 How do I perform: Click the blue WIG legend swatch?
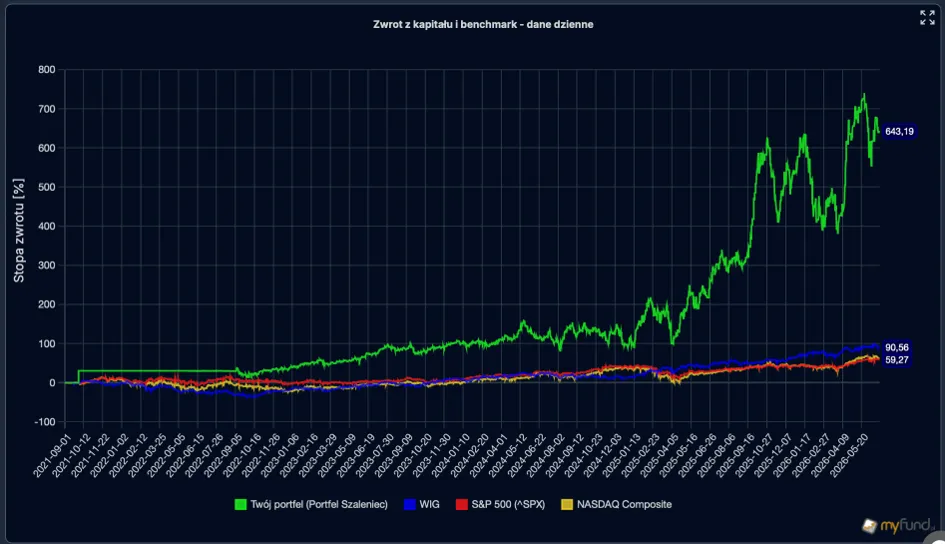pyautogui.click(x=410, y=504)
